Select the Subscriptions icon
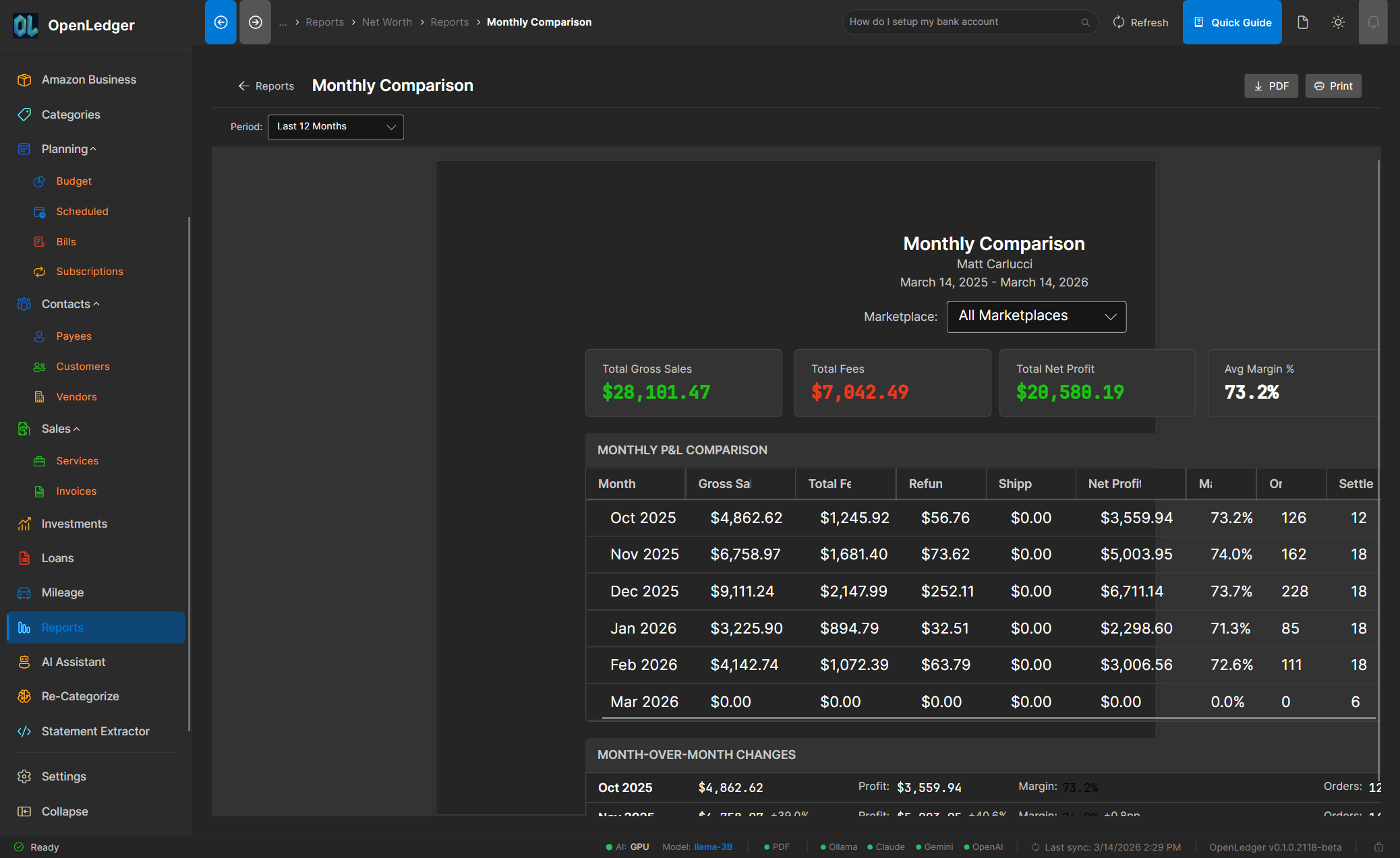 click(40, 271)
